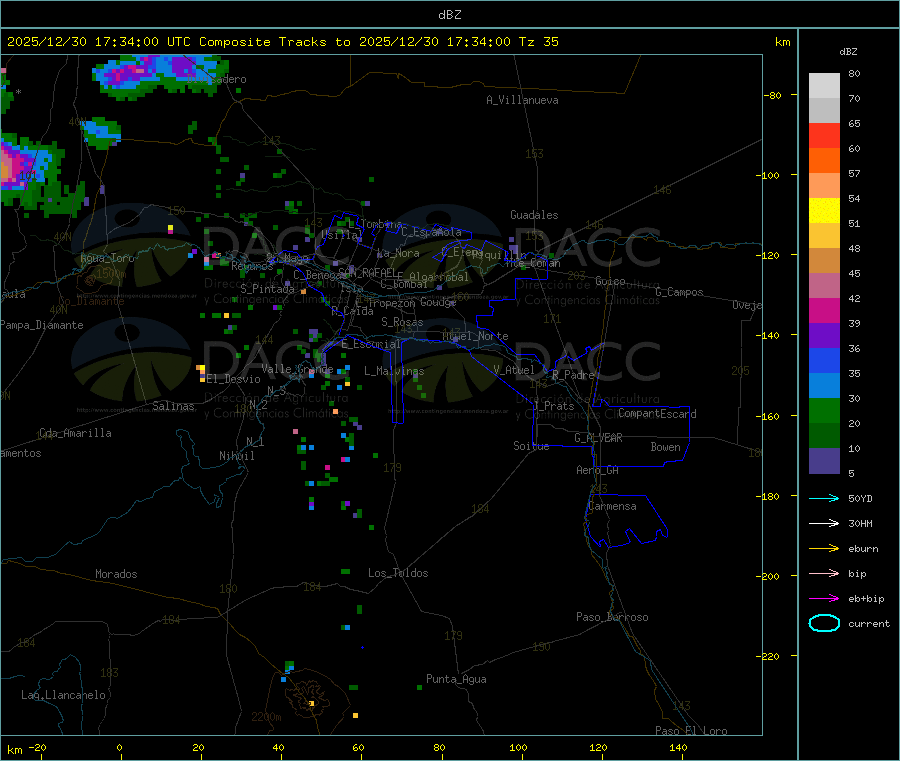This screenshot has height=761, width=900.
Task: Click the magenta eb+bip arrow icon
Action: [824, 598]
